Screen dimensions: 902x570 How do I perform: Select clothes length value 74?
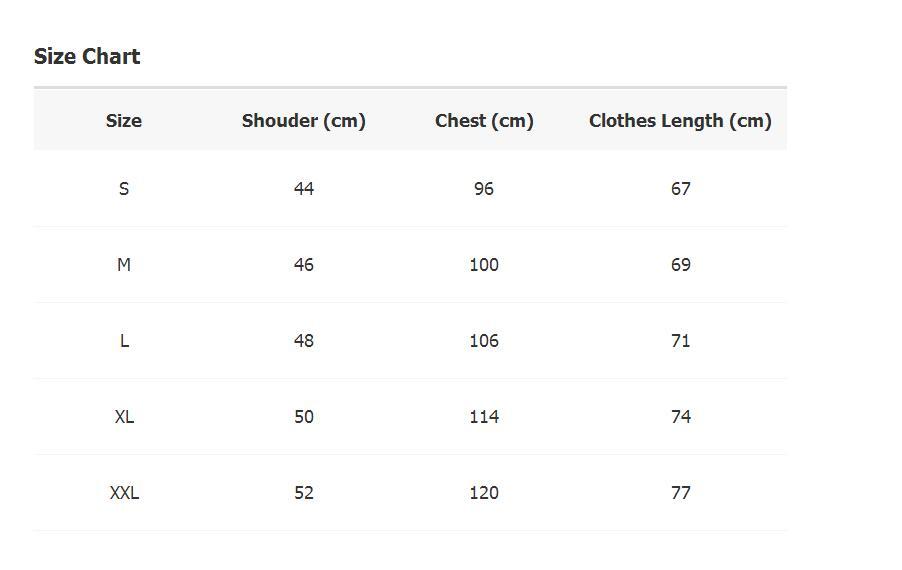(681, 417)
